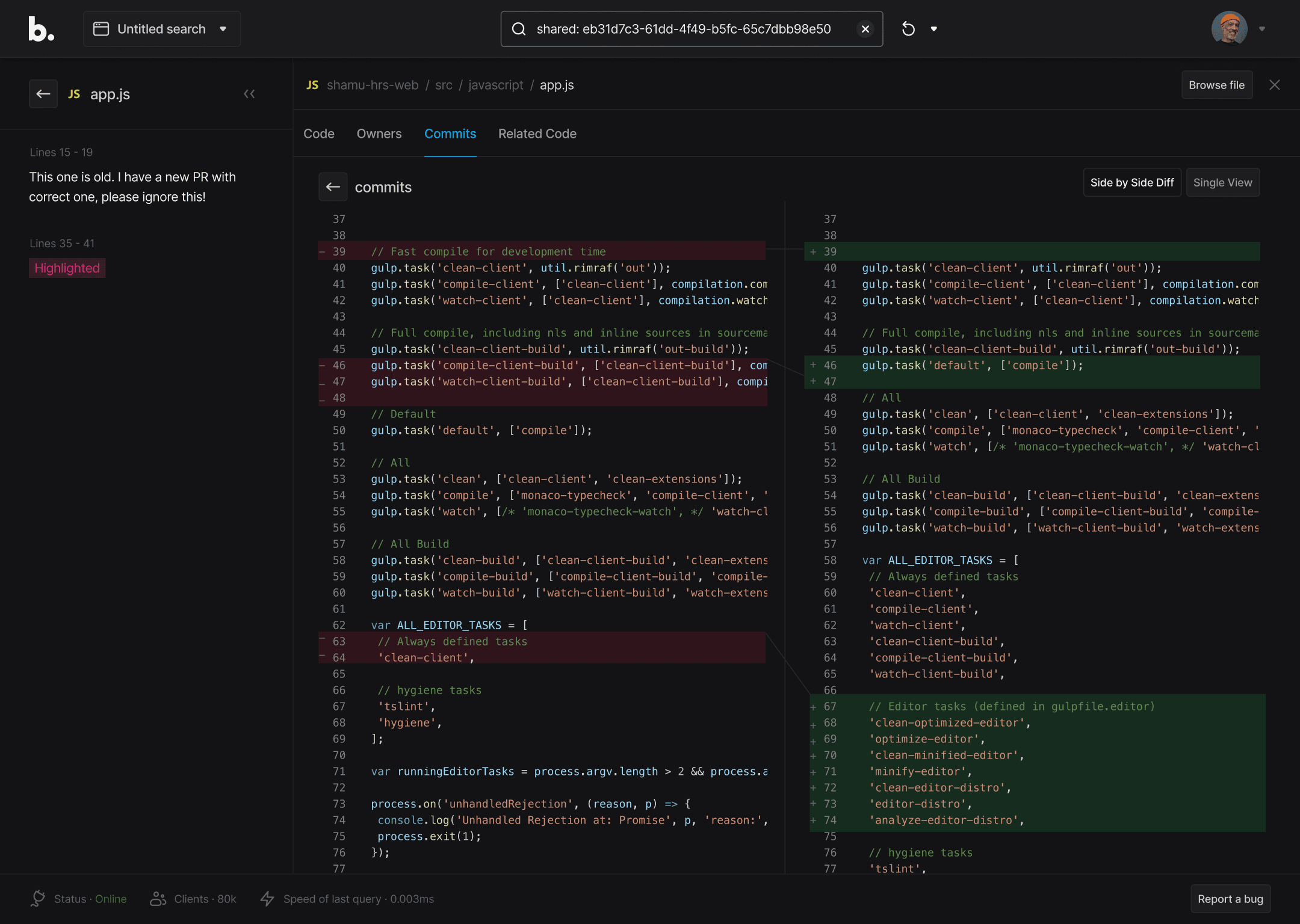Expand the account menu arrow
The width and height of the screenshot is (1300, 924).
pyautogui.click(x=1262, y=29)
